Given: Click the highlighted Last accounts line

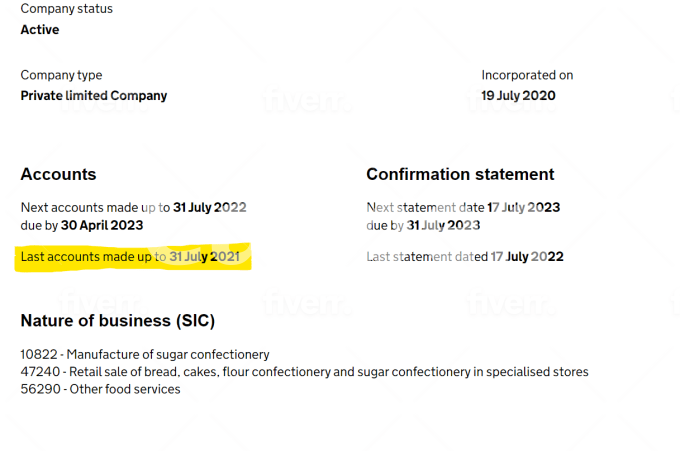Looking at the screenshot, I should [130, 257].
